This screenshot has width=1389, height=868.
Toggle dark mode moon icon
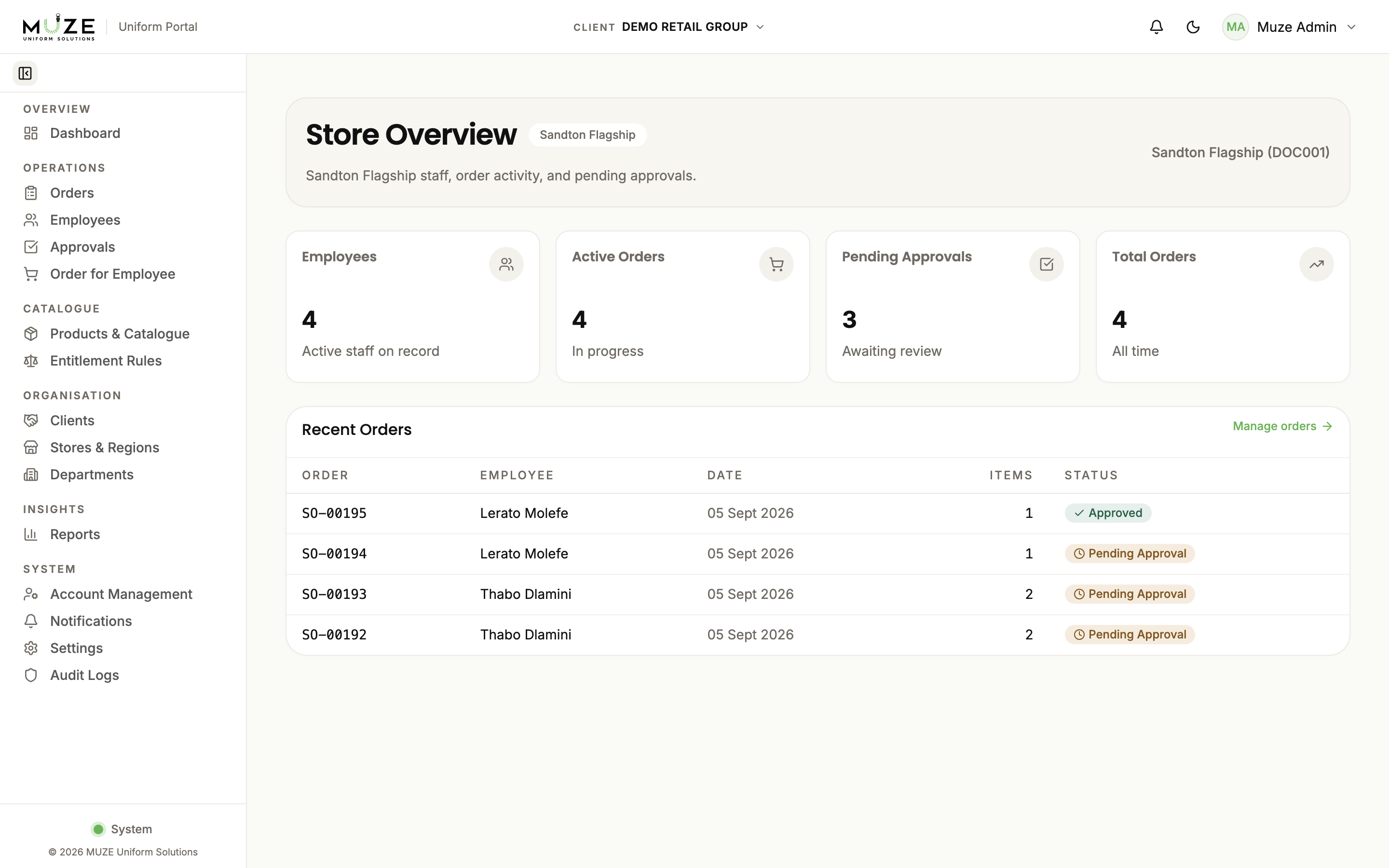pos(1193,27)
